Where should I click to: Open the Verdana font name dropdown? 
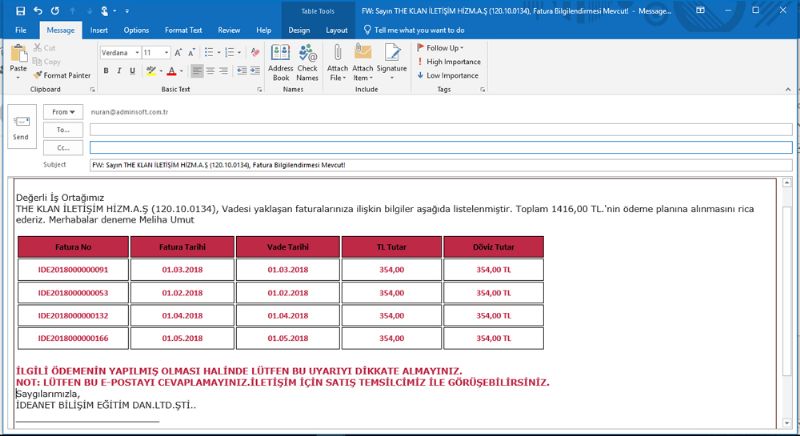(x=137, y=53)
